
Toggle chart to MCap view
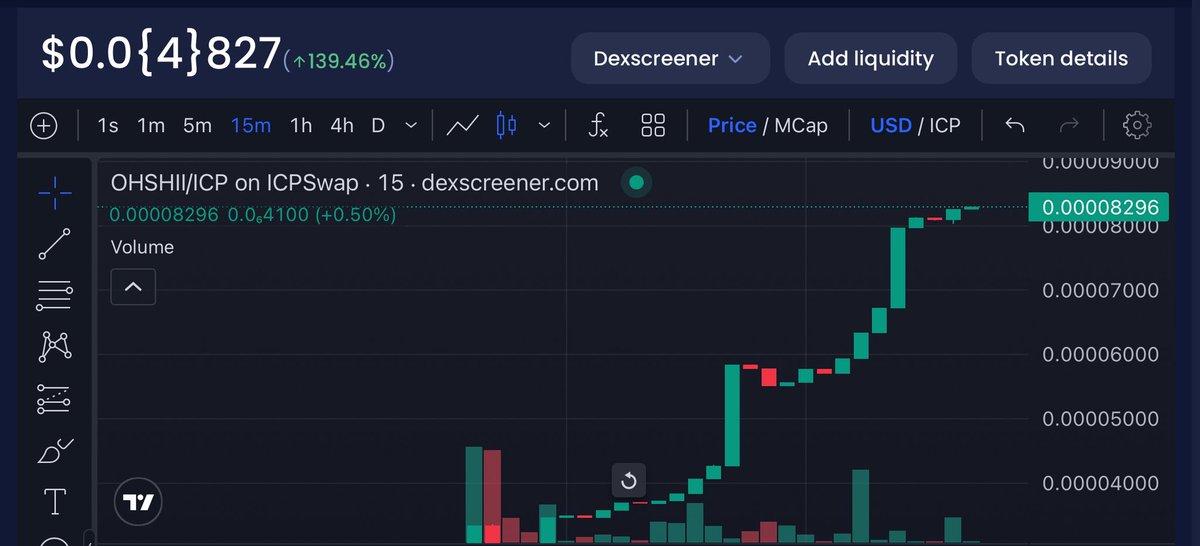pos(802,126)
